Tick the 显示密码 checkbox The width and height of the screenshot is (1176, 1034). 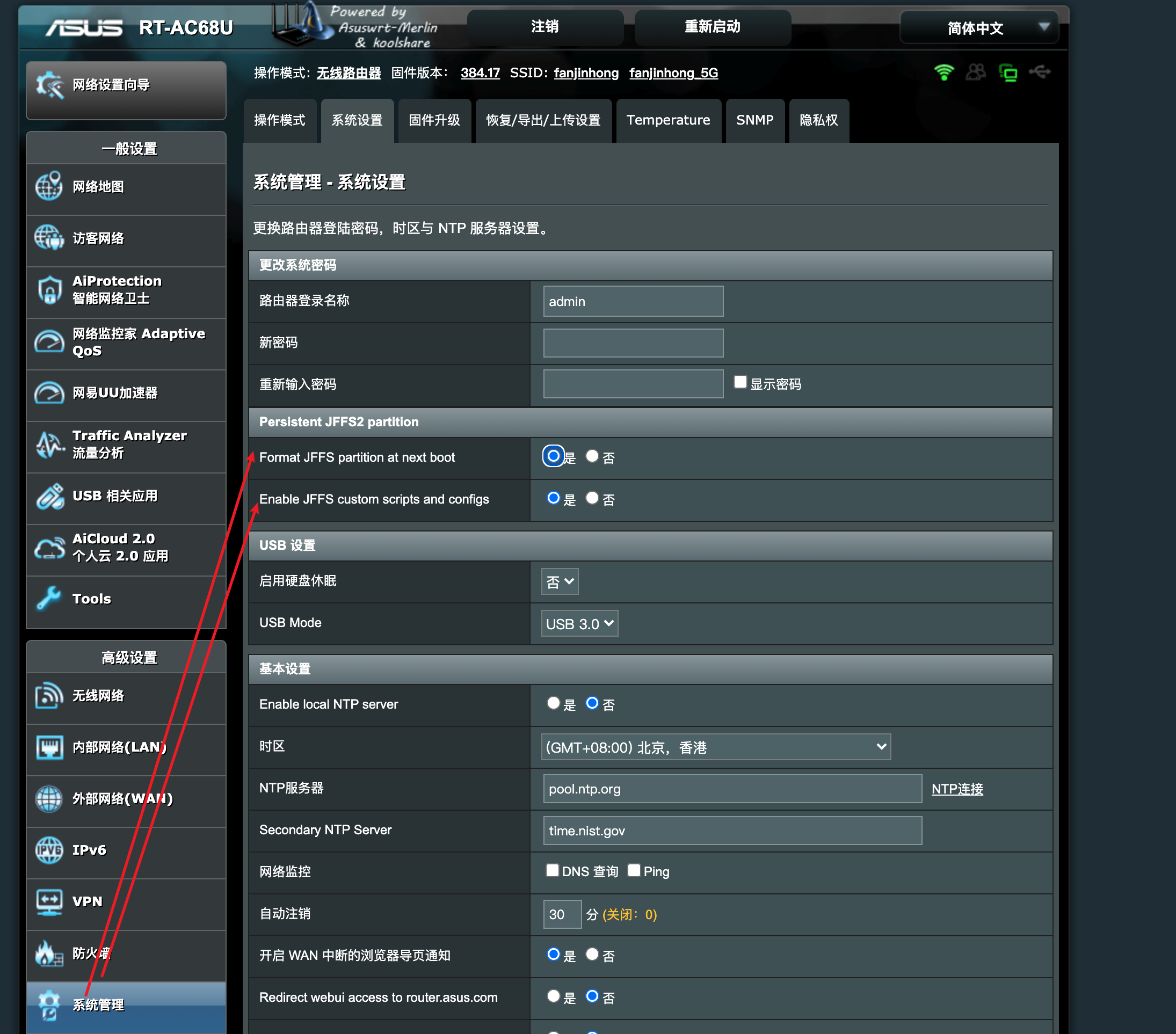pyautogui.click(x=741, y=382)
